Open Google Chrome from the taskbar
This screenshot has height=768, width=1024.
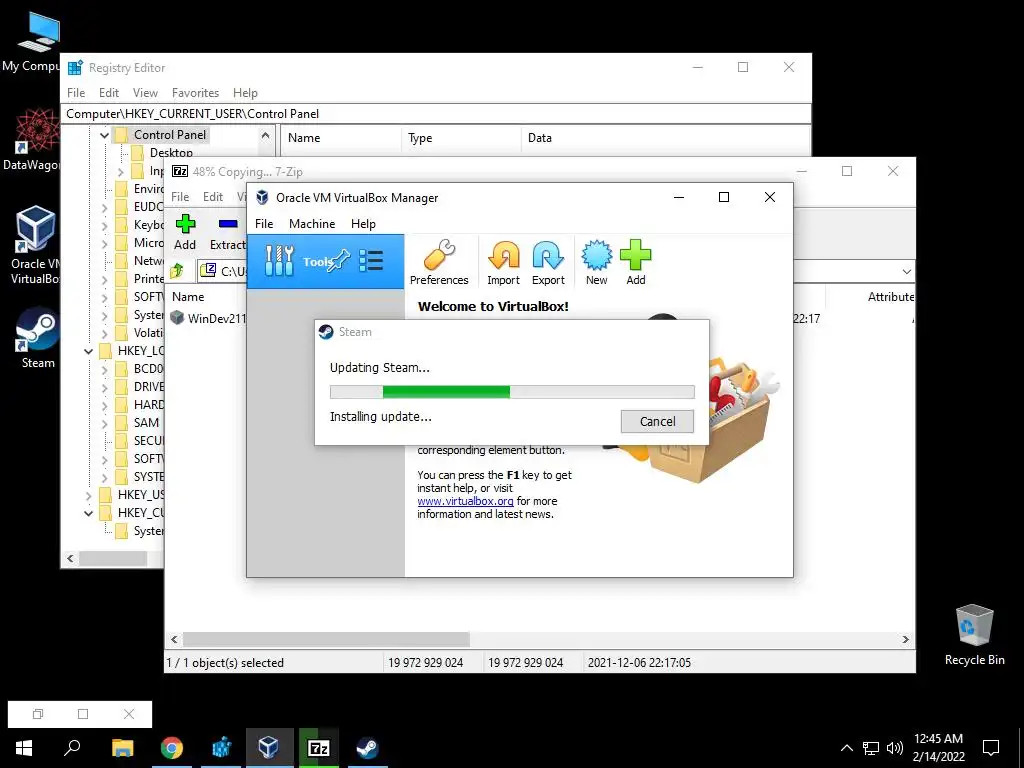(172, 748)
